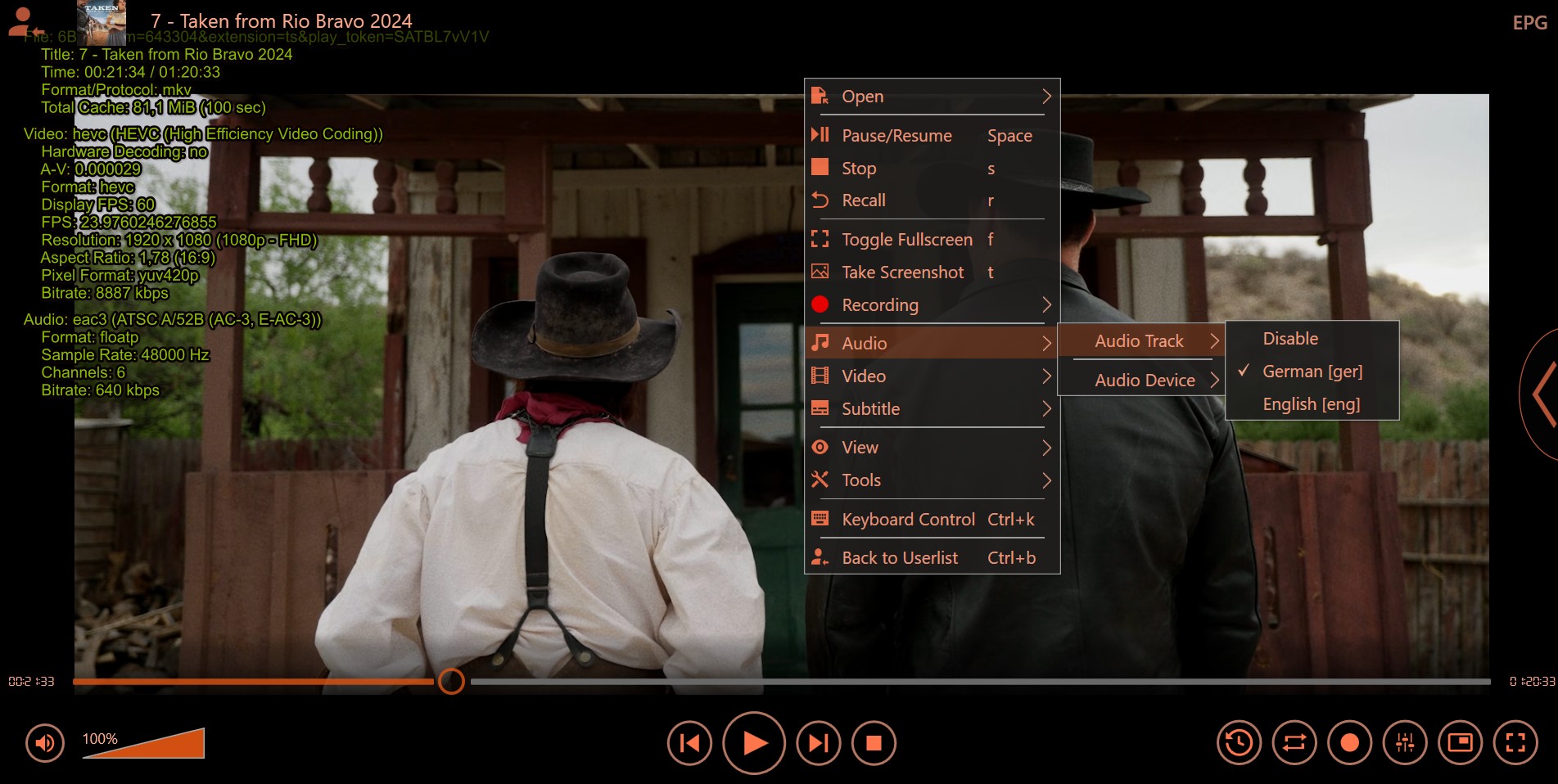Open the recall history clock icon

pyautogui.click(x=1239, y=742)
